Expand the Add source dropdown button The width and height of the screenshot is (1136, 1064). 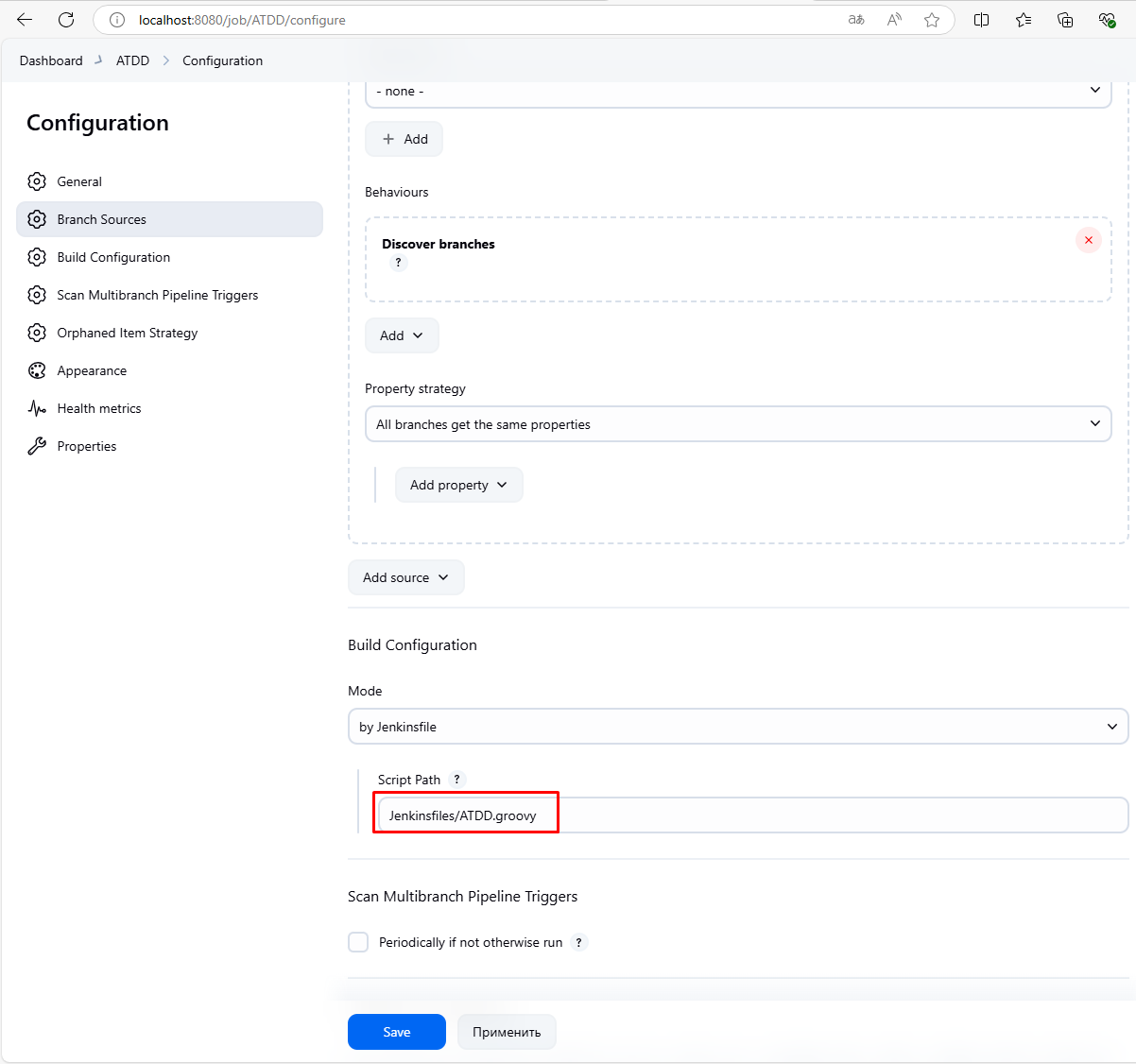click(x=405, y=577)
